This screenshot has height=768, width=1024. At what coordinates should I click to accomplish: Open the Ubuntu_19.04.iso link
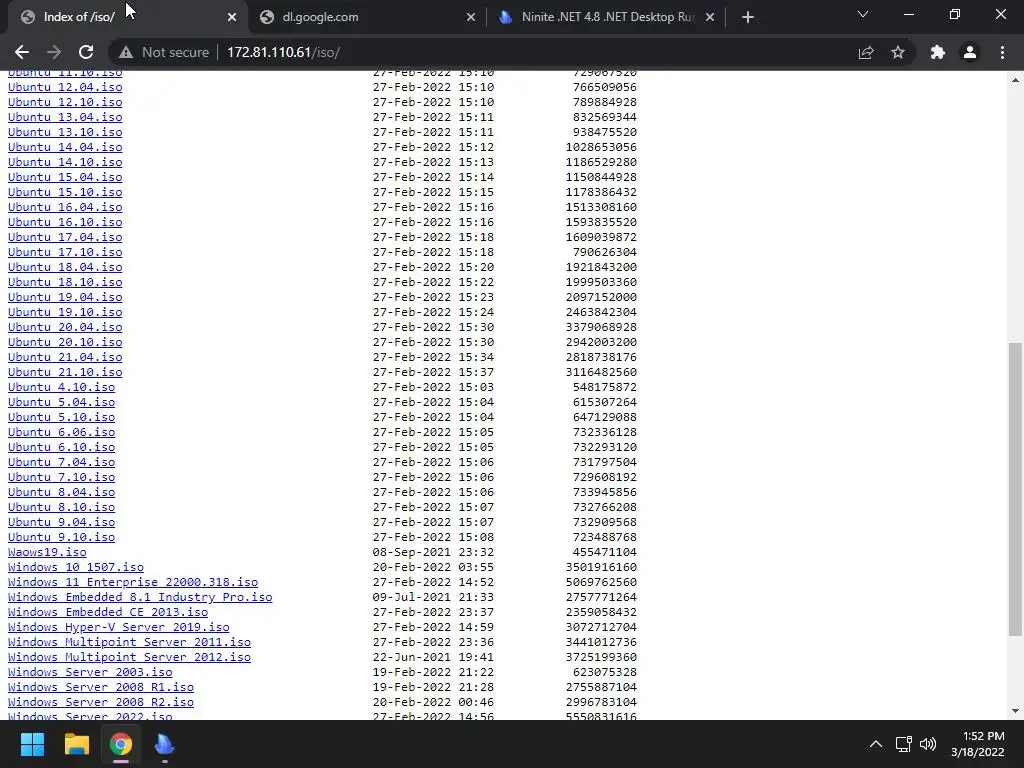point(65,297)
